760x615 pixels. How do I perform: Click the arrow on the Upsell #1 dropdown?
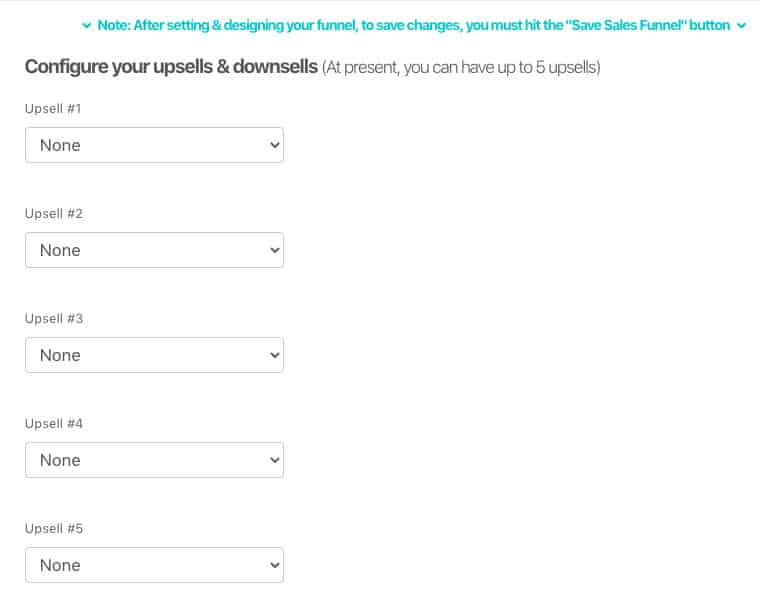[x=275, y=145]
